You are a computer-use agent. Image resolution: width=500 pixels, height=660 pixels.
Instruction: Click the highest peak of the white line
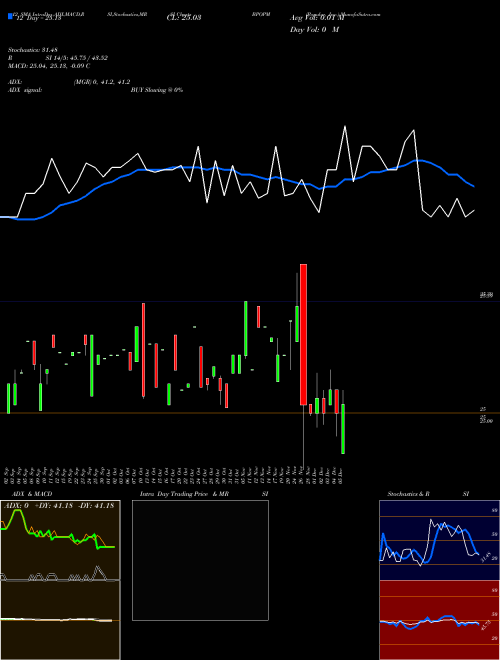(x=345, y=126)
